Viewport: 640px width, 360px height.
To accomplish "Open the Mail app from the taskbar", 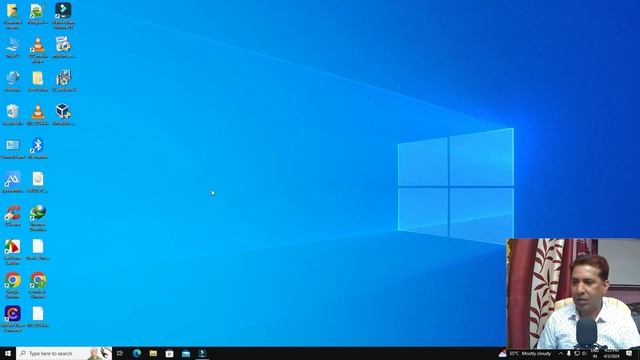I will point(186,353).
